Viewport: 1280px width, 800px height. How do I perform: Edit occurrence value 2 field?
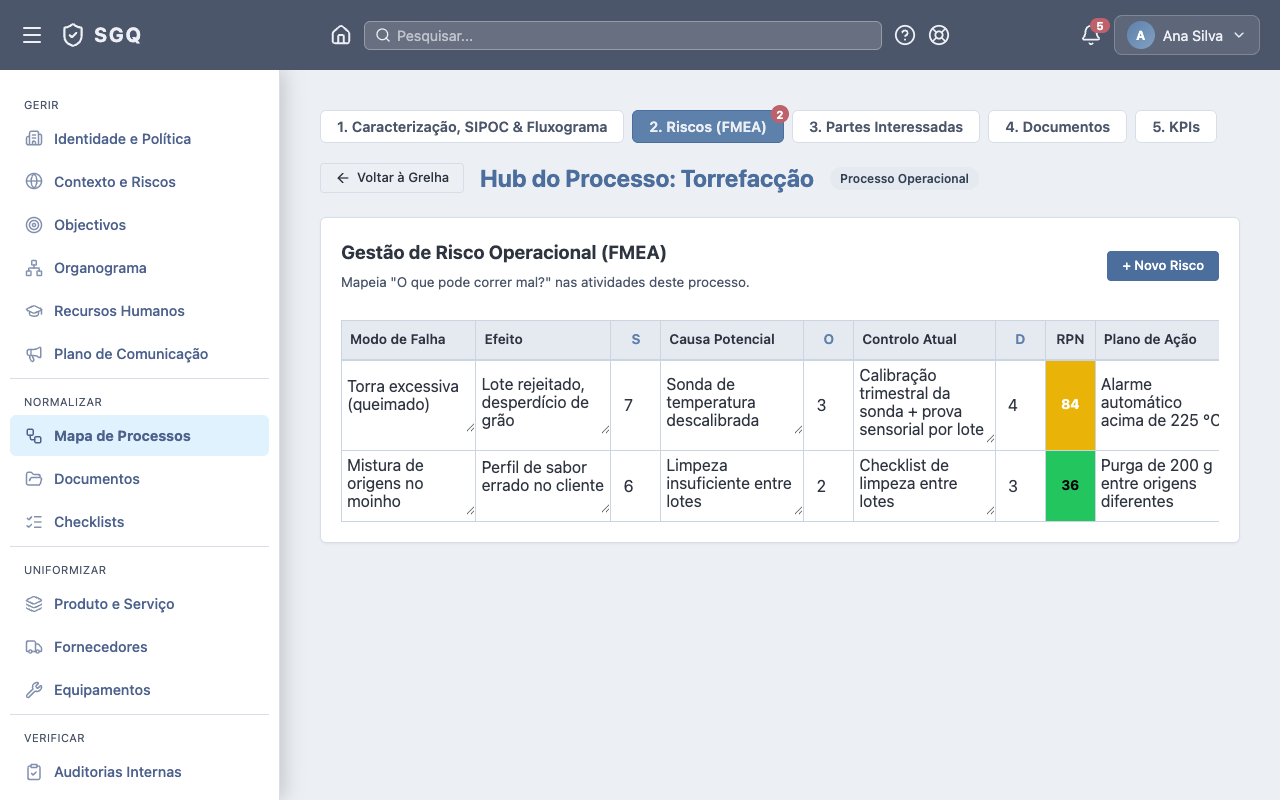click(828, 486)
